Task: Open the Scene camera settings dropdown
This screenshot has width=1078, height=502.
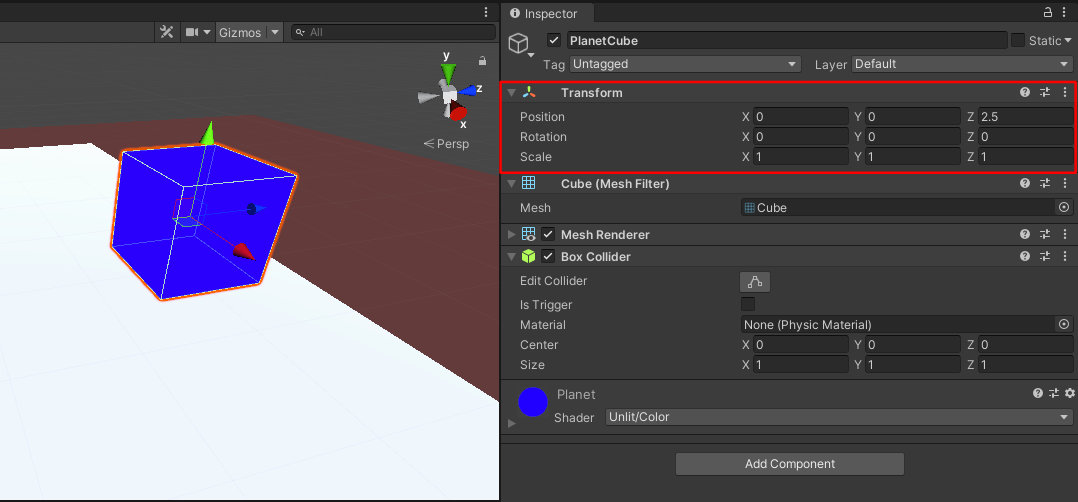Action: (198, 32)
